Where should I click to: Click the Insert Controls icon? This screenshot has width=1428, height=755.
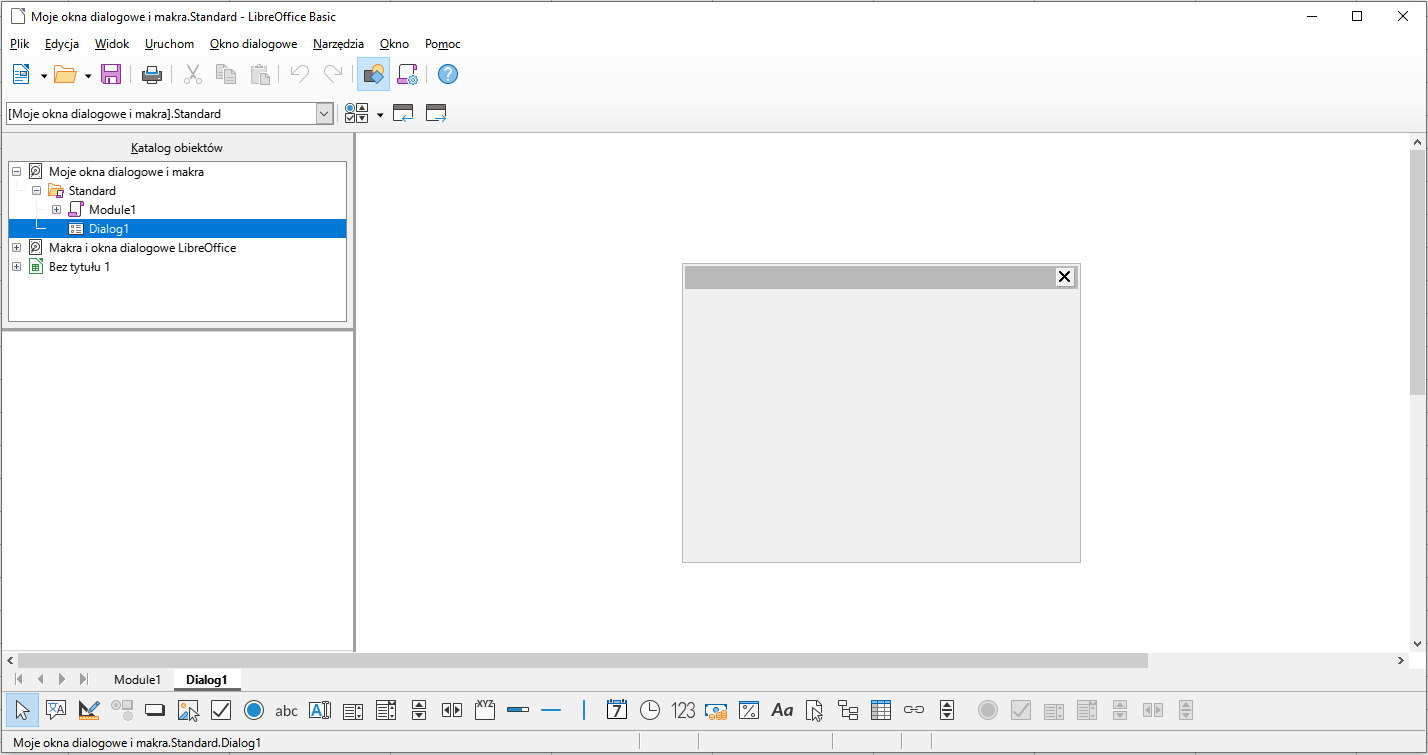356,113
